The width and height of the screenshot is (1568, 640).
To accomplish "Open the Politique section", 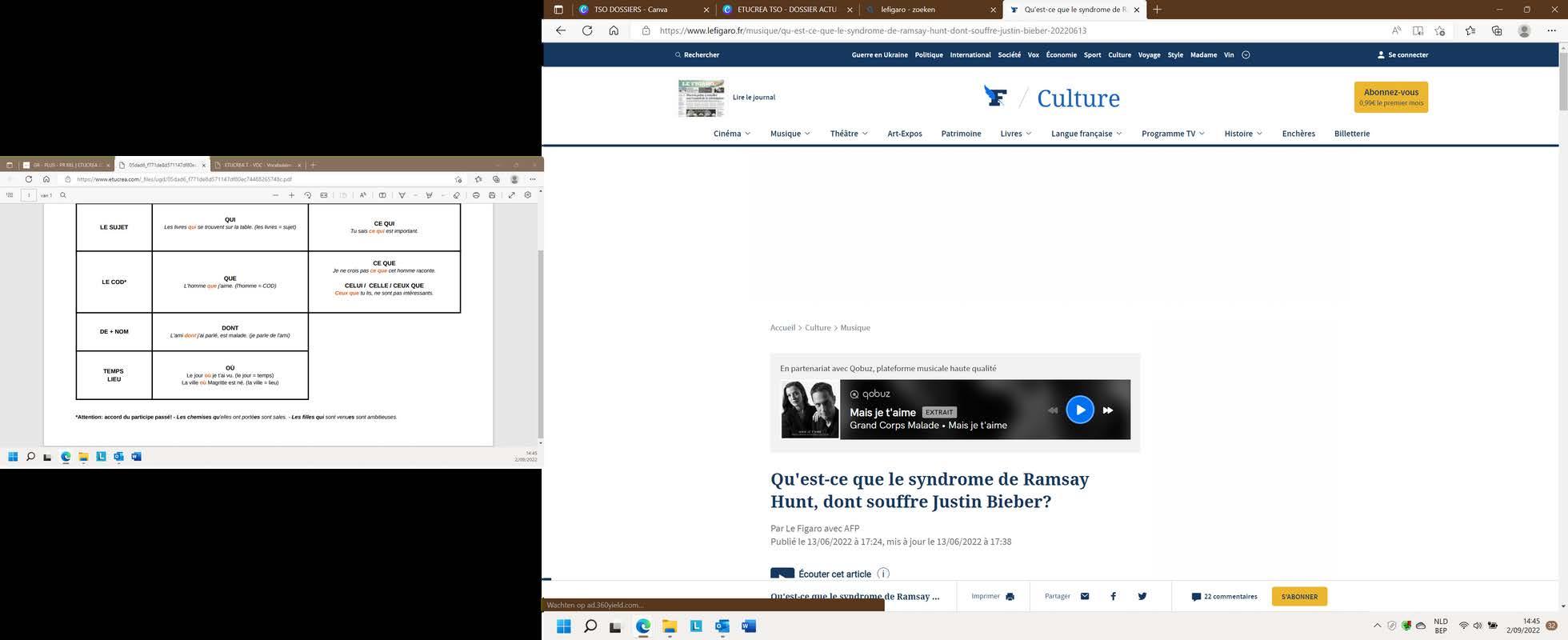I will tap(929, 54).
